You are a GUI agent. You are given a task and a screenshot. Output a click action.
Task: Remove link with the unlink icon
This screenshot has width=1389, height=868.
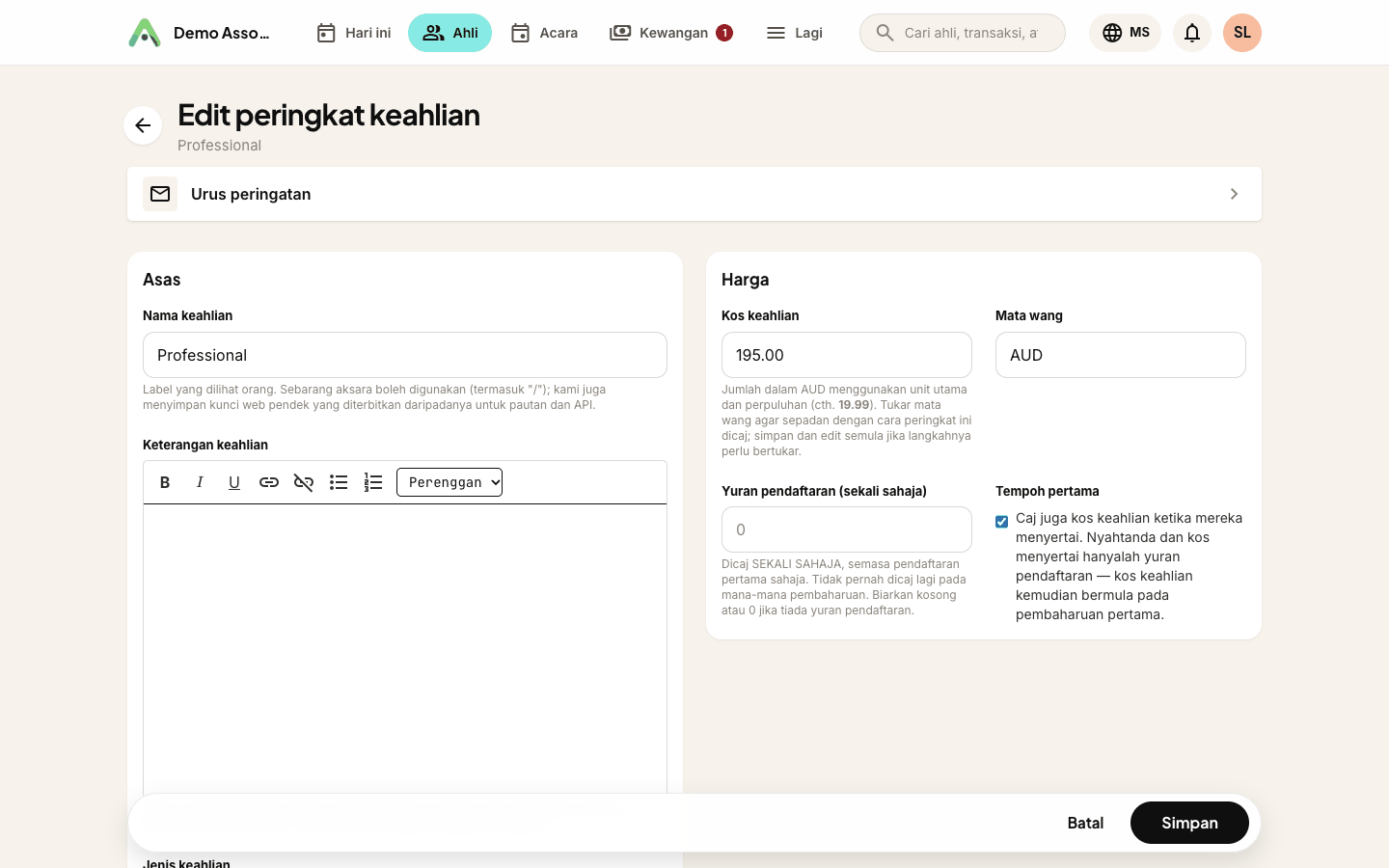click(304, 482)
